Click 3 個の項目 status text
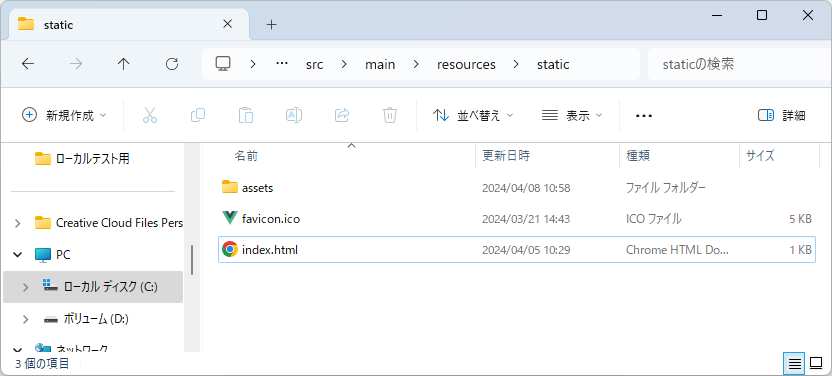 tap(42, 363)
